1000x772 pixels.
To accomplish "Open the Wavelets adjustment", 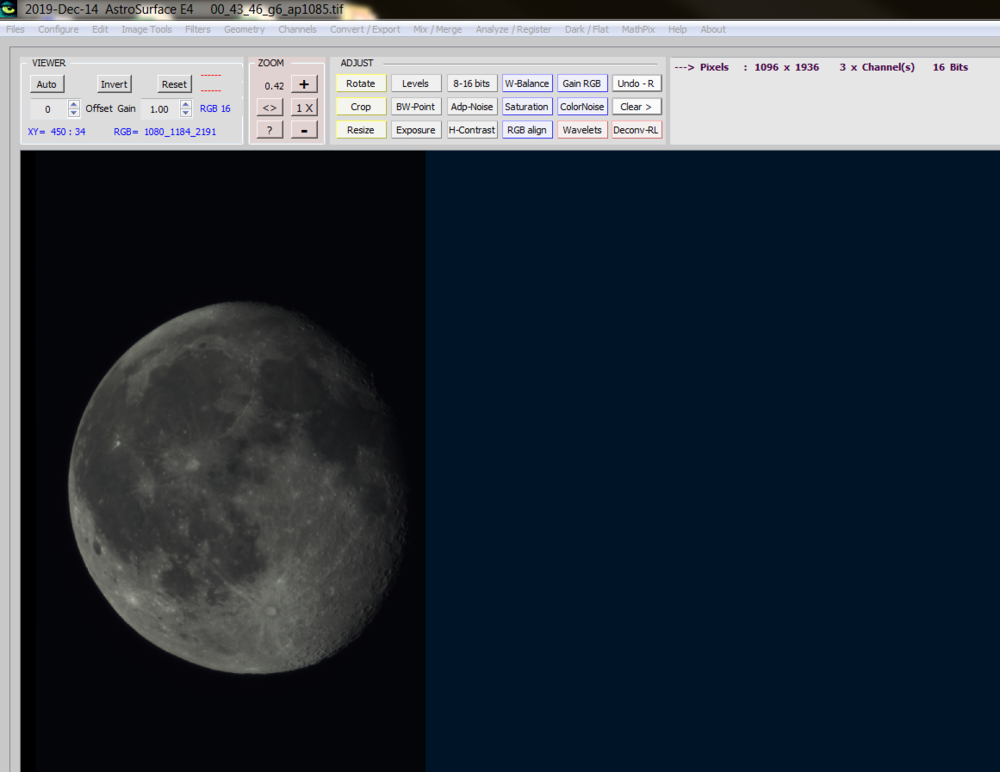I will [x=582, y=130].
